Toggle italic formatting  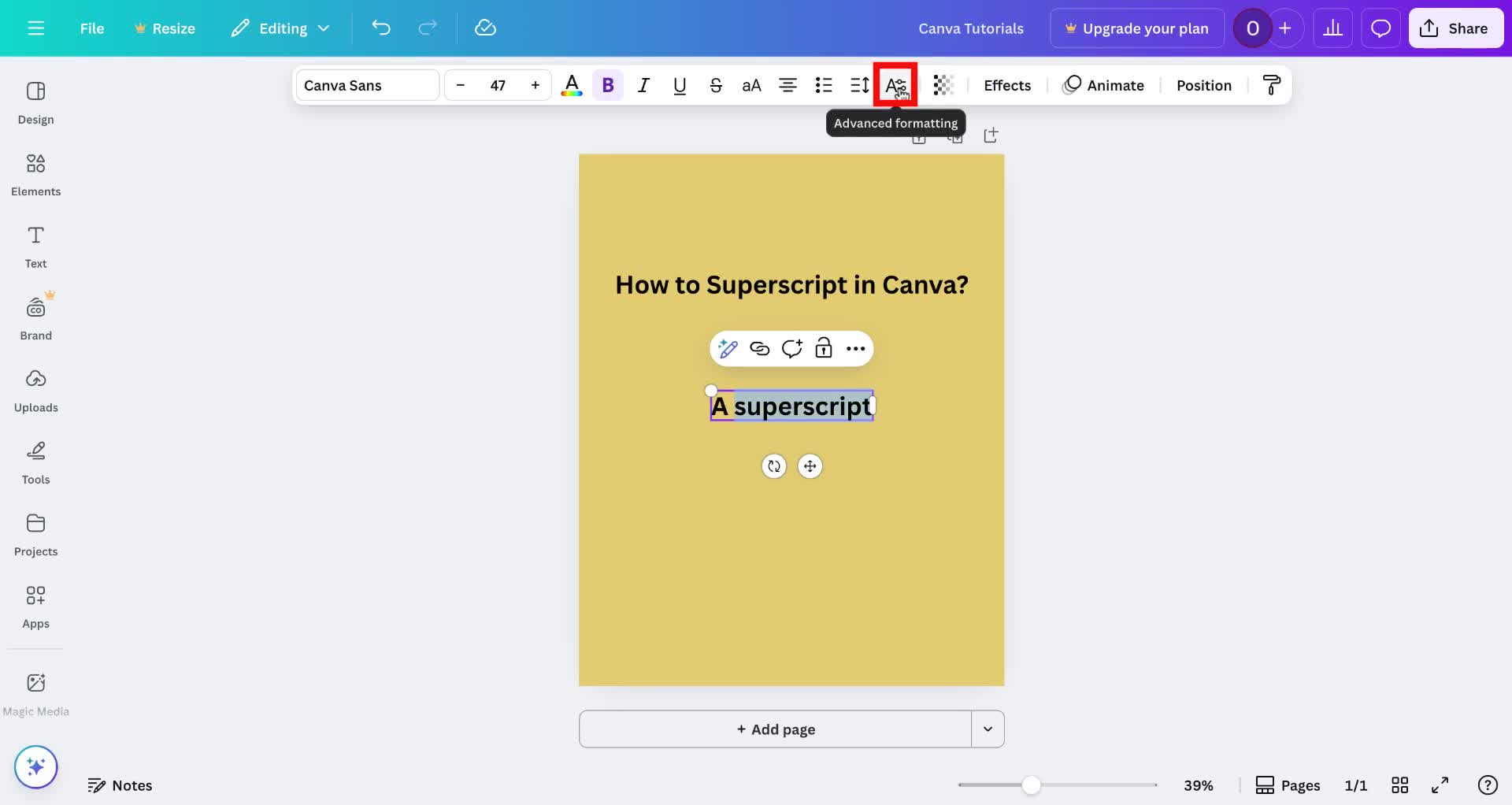643,85
